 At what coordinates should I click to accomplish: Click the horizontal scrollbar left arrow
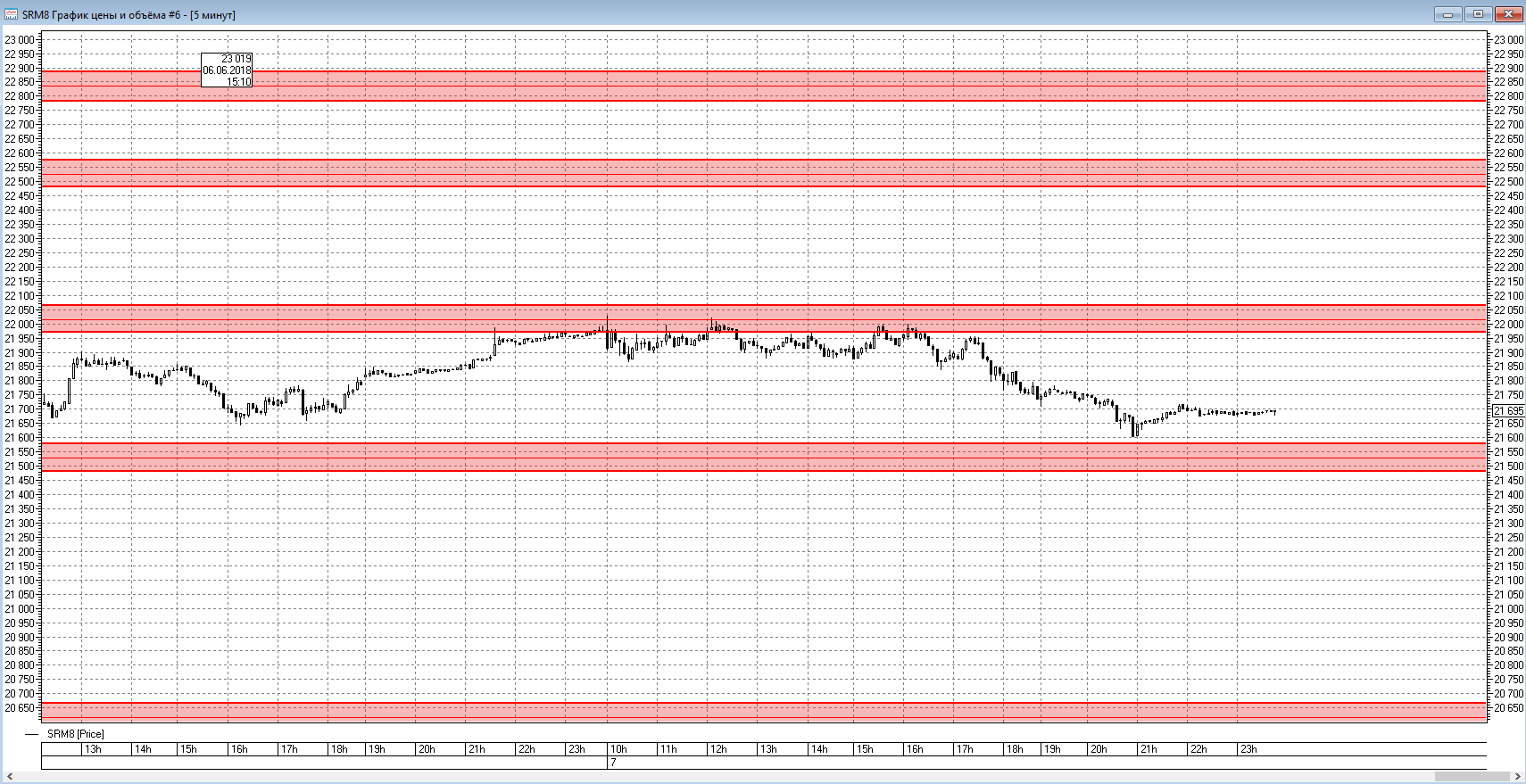coord(11,776)
